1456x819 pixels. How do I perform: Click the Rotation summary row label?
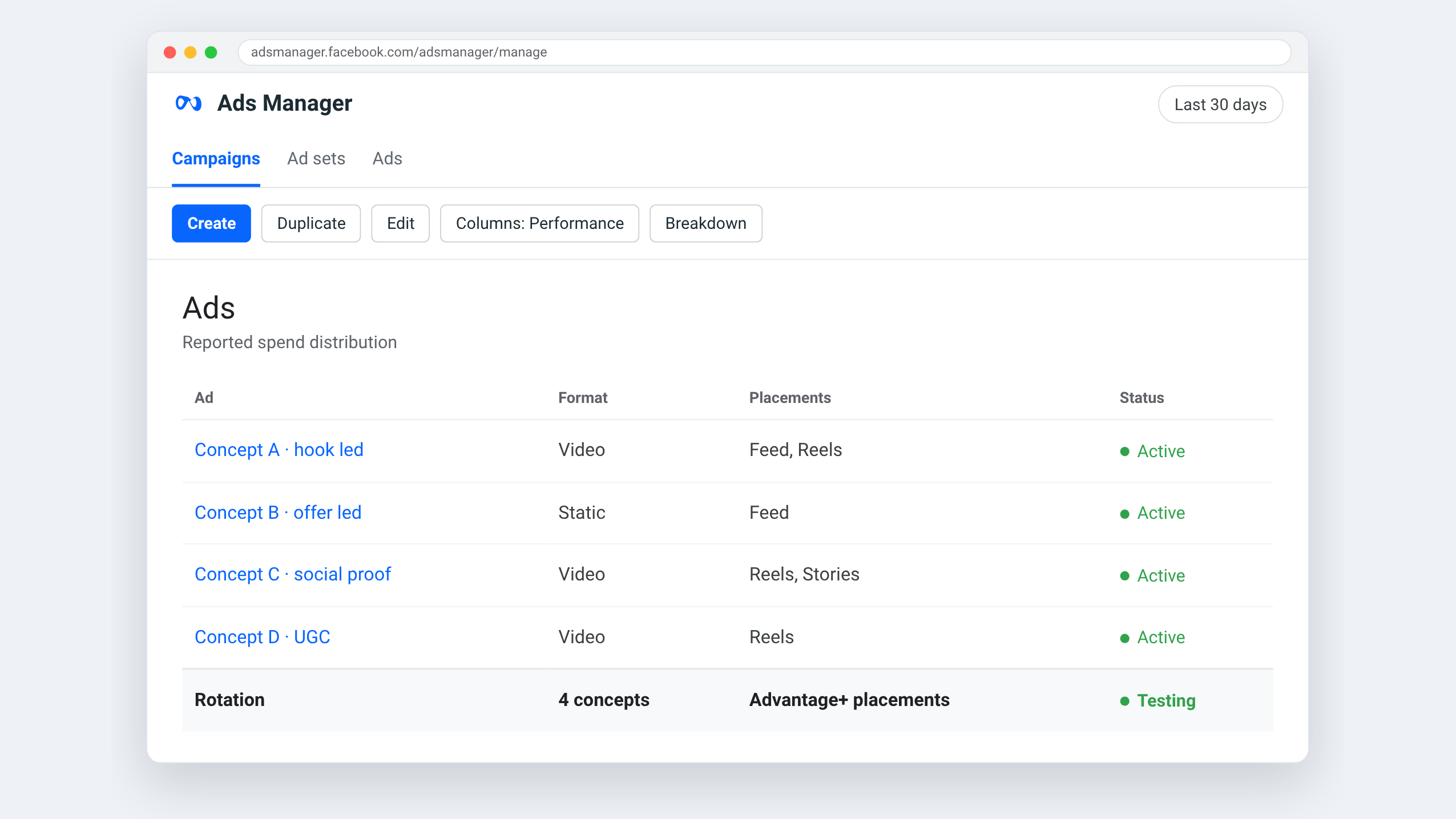pyautogui.click(x=229, y=700)
